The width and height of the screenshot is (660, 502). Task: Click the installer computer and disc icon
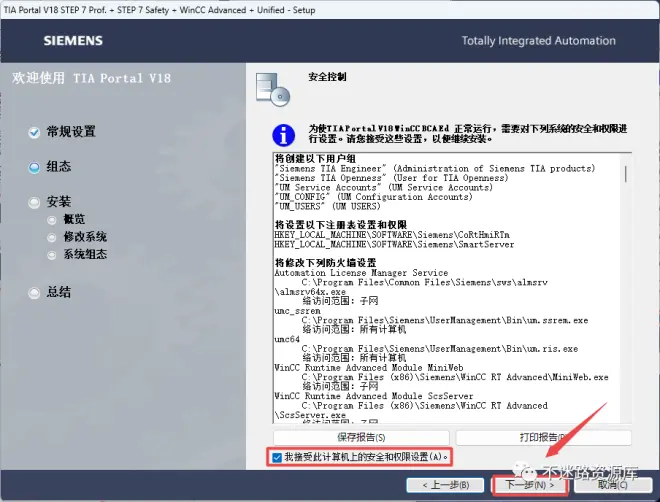click(273, 89)
